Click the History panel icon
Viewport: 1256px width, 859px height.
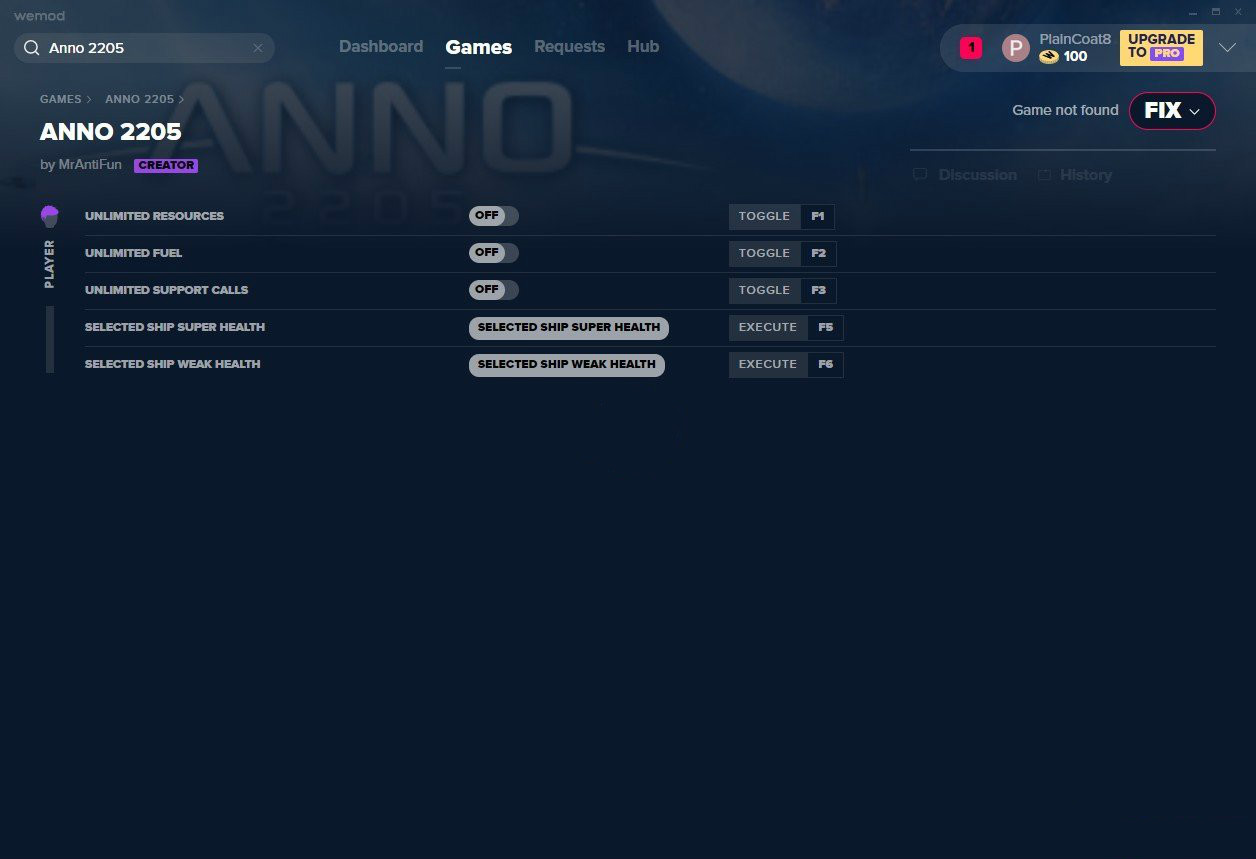click(x=1044, y=175)
